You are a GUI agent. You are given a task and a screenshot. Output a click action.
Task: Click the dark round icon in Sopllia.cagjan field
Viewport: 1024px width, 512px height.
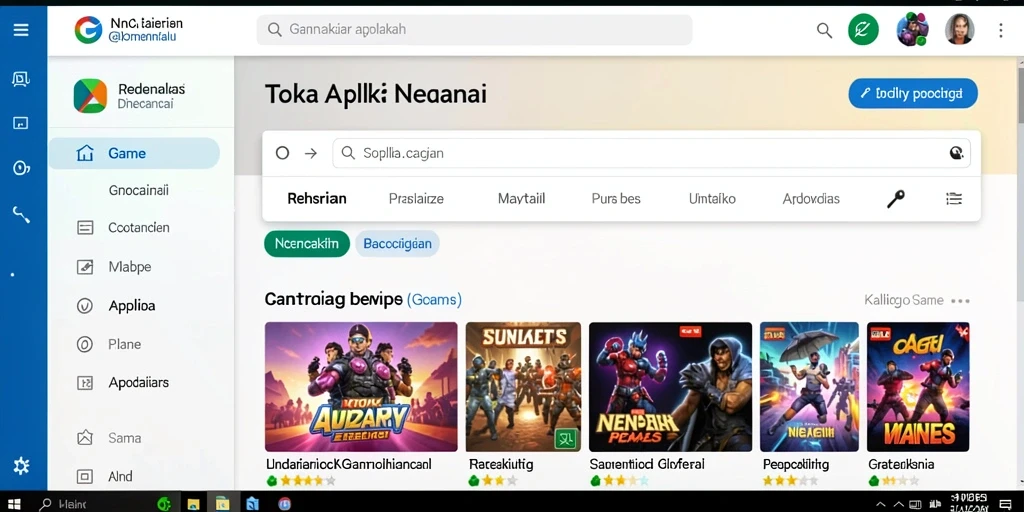pyautogui.click(x=956, y=153)
